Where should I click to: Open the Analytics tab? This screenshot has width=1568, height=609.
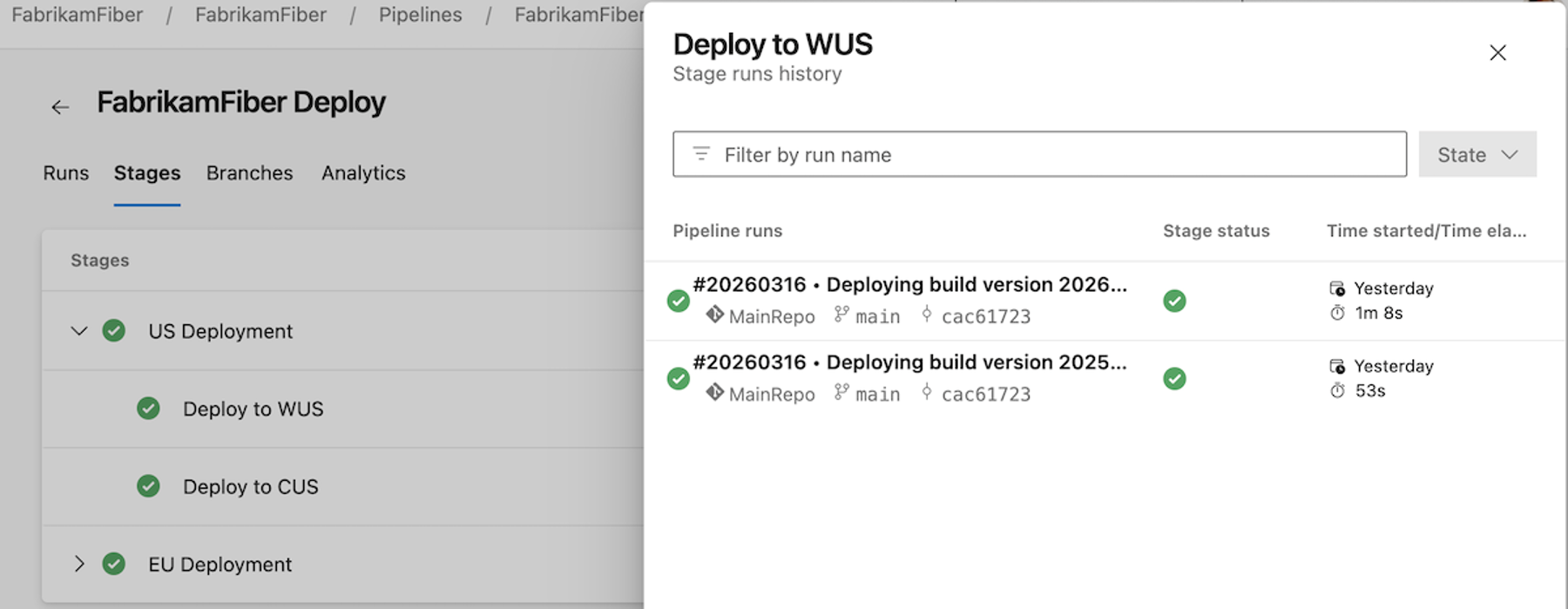363,173
